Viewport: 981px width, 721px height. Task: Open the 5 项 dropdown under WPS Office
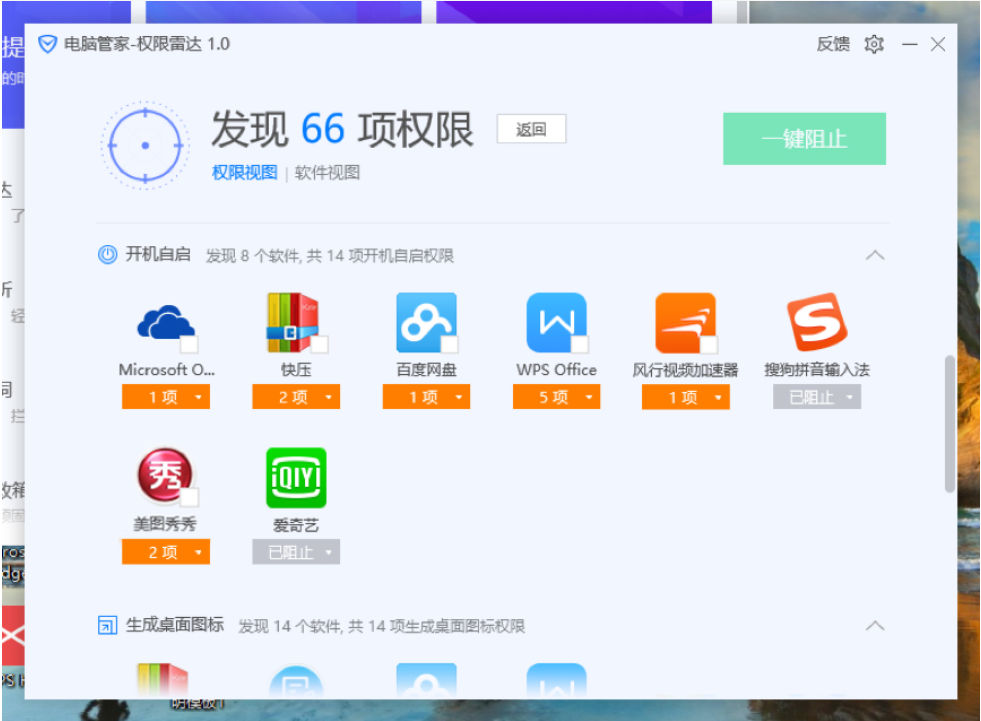[556, 397]
